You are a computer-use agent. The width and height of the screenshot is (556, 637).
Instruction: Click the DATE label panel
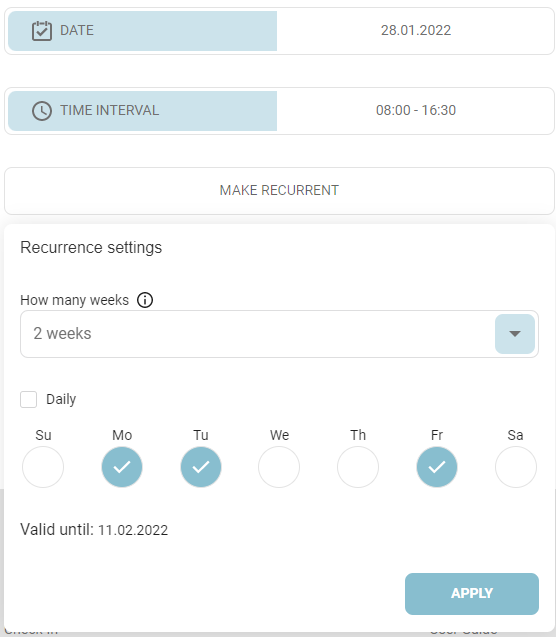[143, 31]
